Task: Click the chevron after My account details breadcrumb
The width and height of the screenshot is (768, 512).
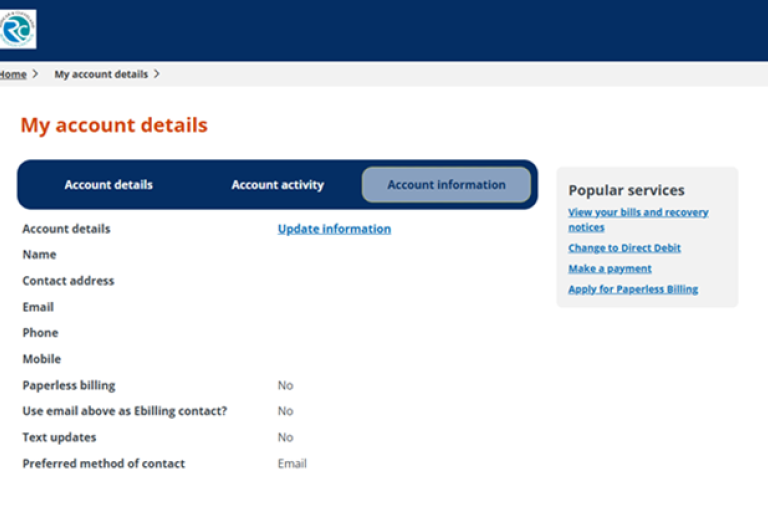Action: pos(156,74)
